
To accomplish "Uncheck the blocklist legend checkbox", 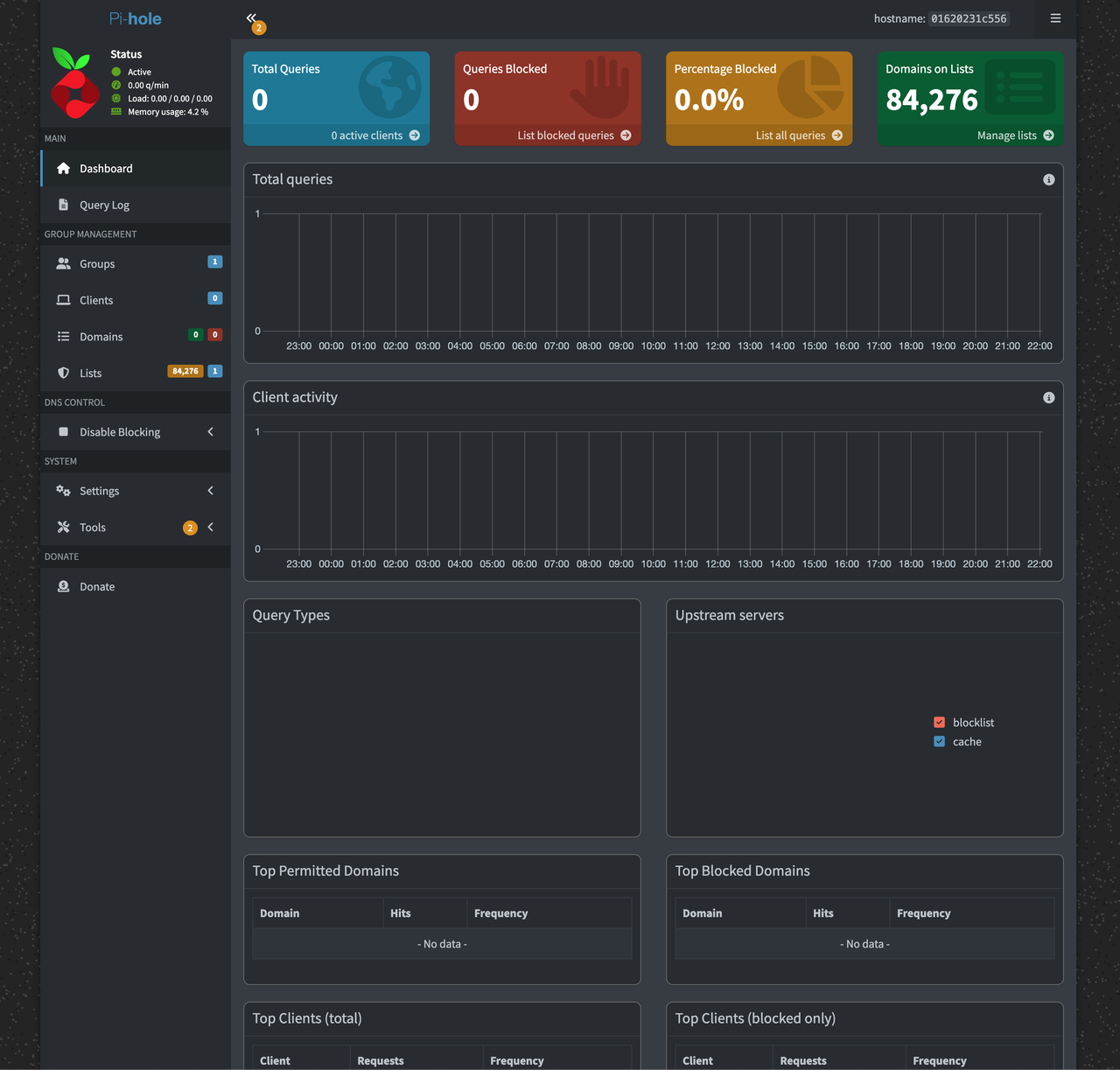I will [939, 722].
